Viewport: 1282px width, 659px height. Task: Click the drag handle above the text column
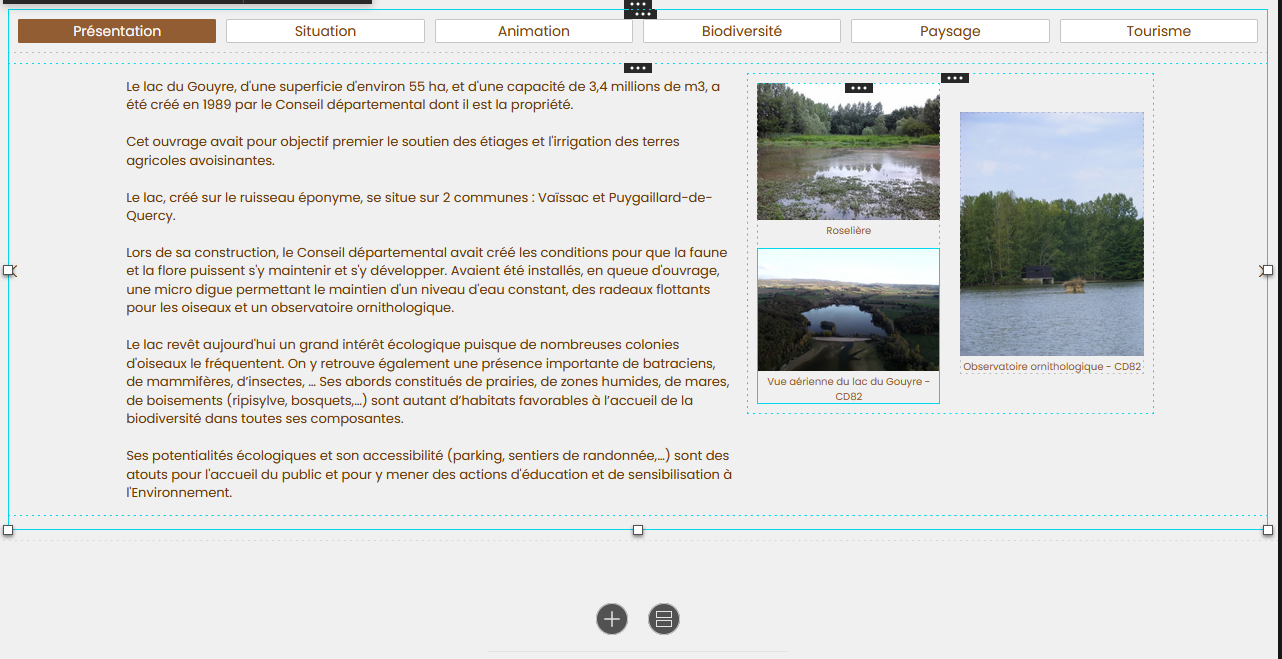click(x=638, y=68)
